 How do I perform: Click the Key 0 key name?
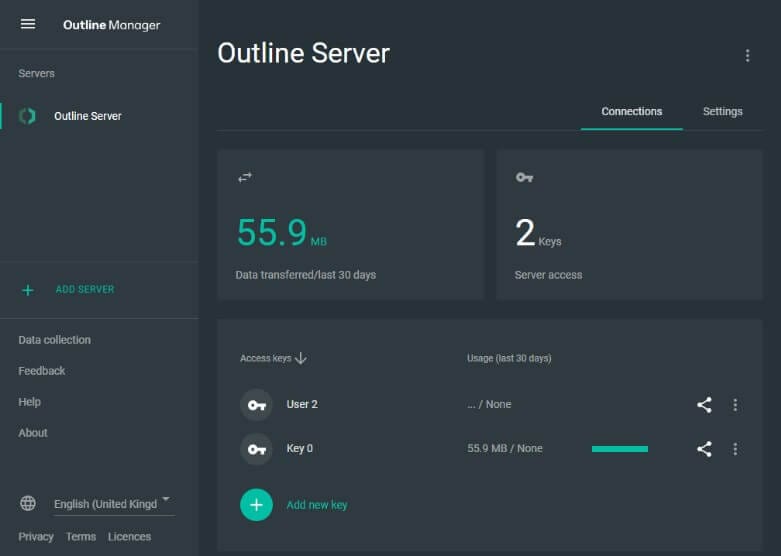click(x=299, y=448)
